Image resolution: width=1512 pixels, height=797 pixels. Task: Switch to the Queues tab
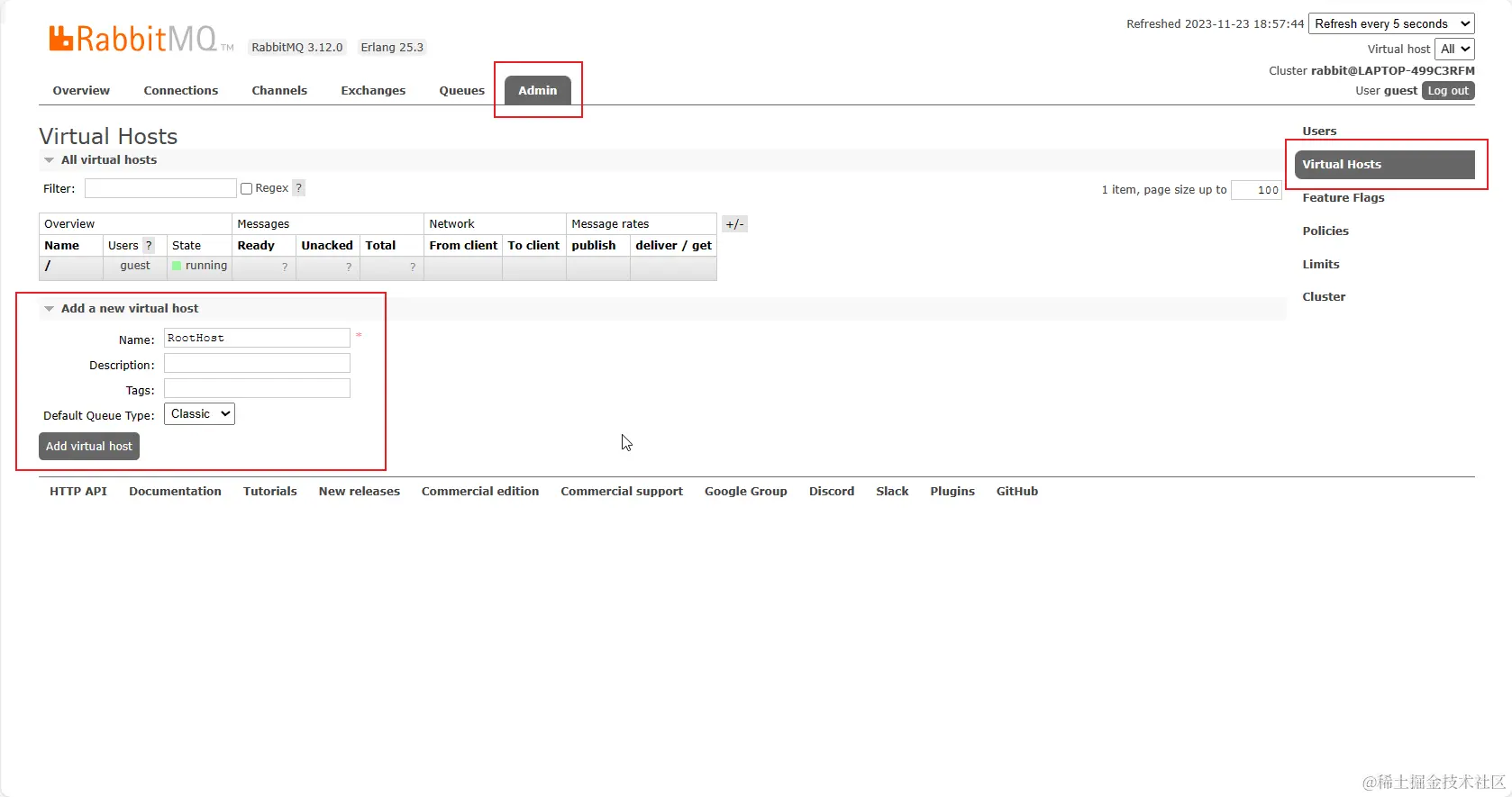462,90
